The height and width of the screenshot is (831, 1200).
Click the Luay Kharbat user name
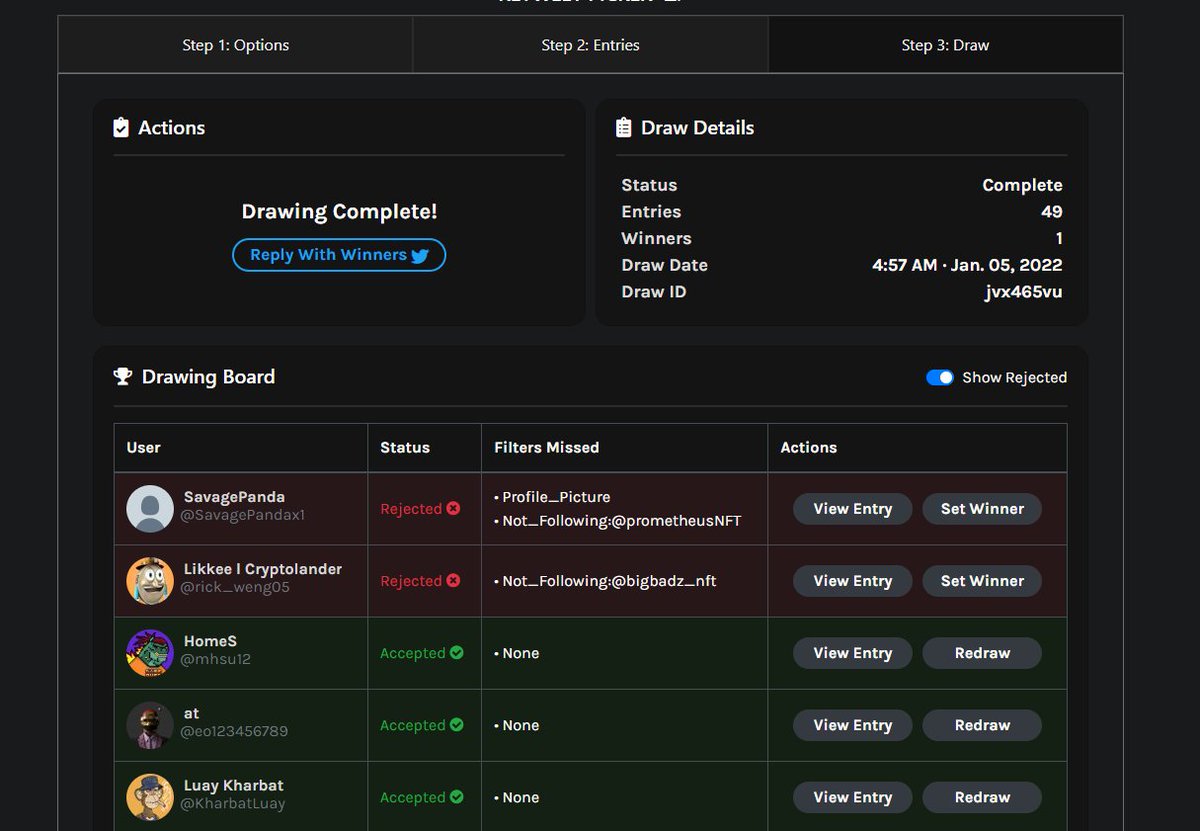tap(233, 785)
